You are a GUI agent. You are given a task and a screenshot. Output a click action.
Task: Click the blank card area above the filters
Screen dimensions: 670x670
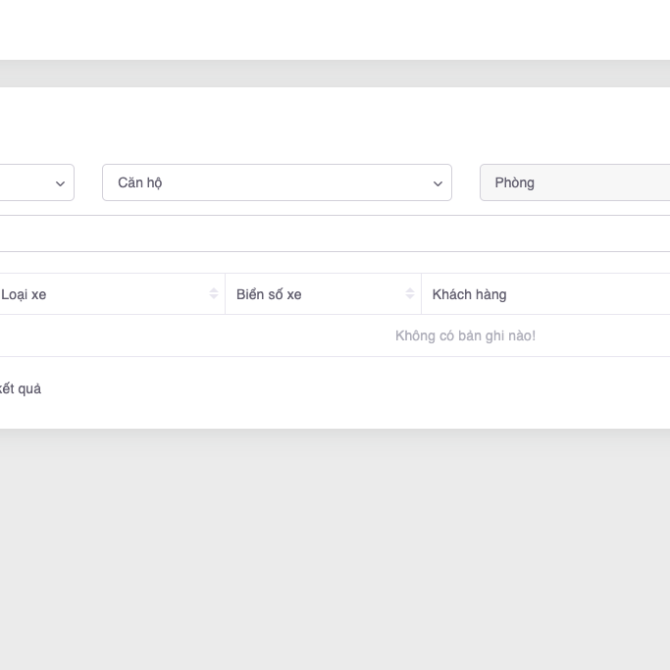(x=335, y=125)
